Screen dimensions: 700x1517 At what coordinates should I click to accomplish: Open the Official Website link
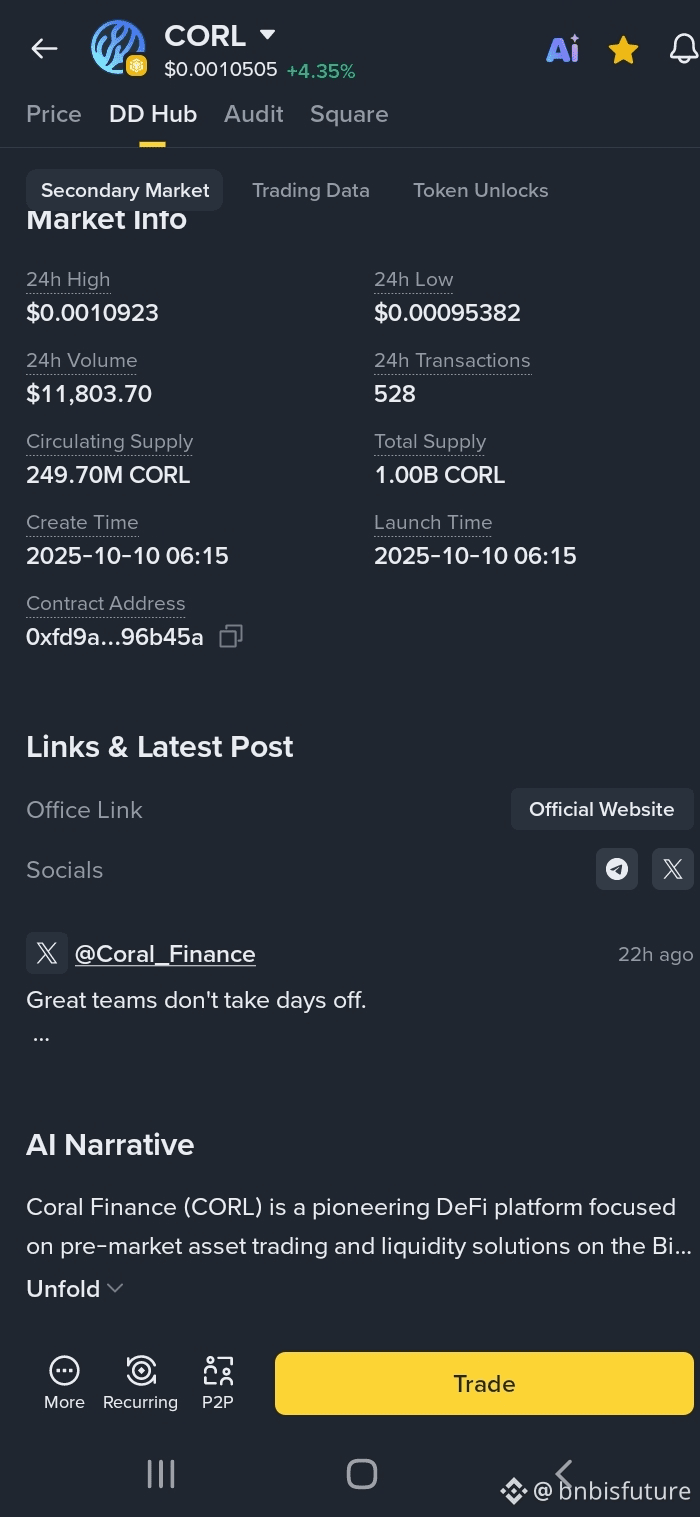click(602, 809)
